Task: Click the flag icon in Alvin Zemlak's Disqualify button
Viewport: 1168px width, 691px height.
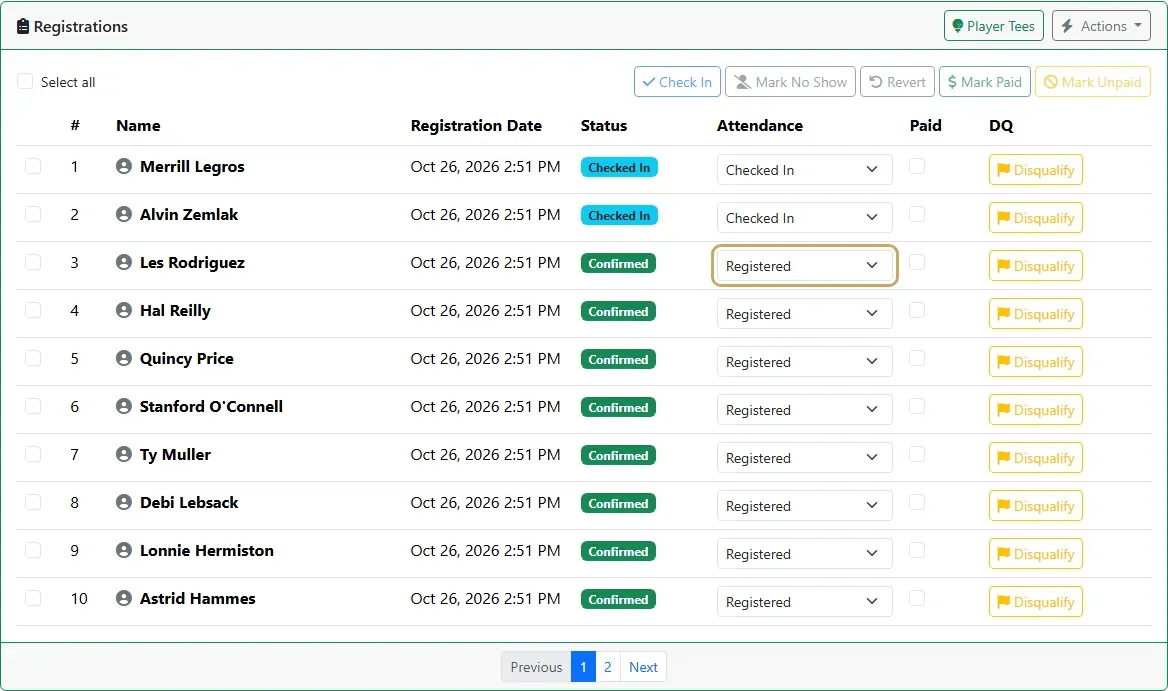Action: (x=1003, y=218)
